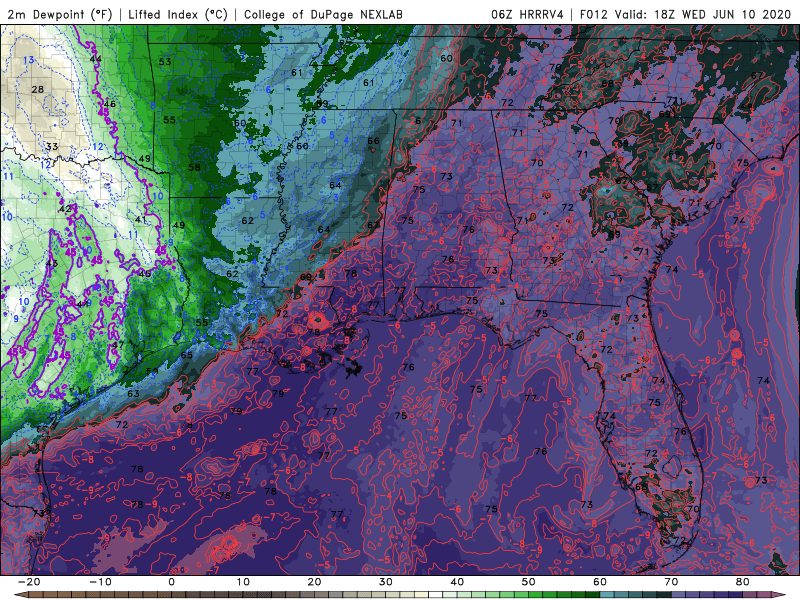
Task: Click the '20' label on the color scale
Action: coord(314,582)
